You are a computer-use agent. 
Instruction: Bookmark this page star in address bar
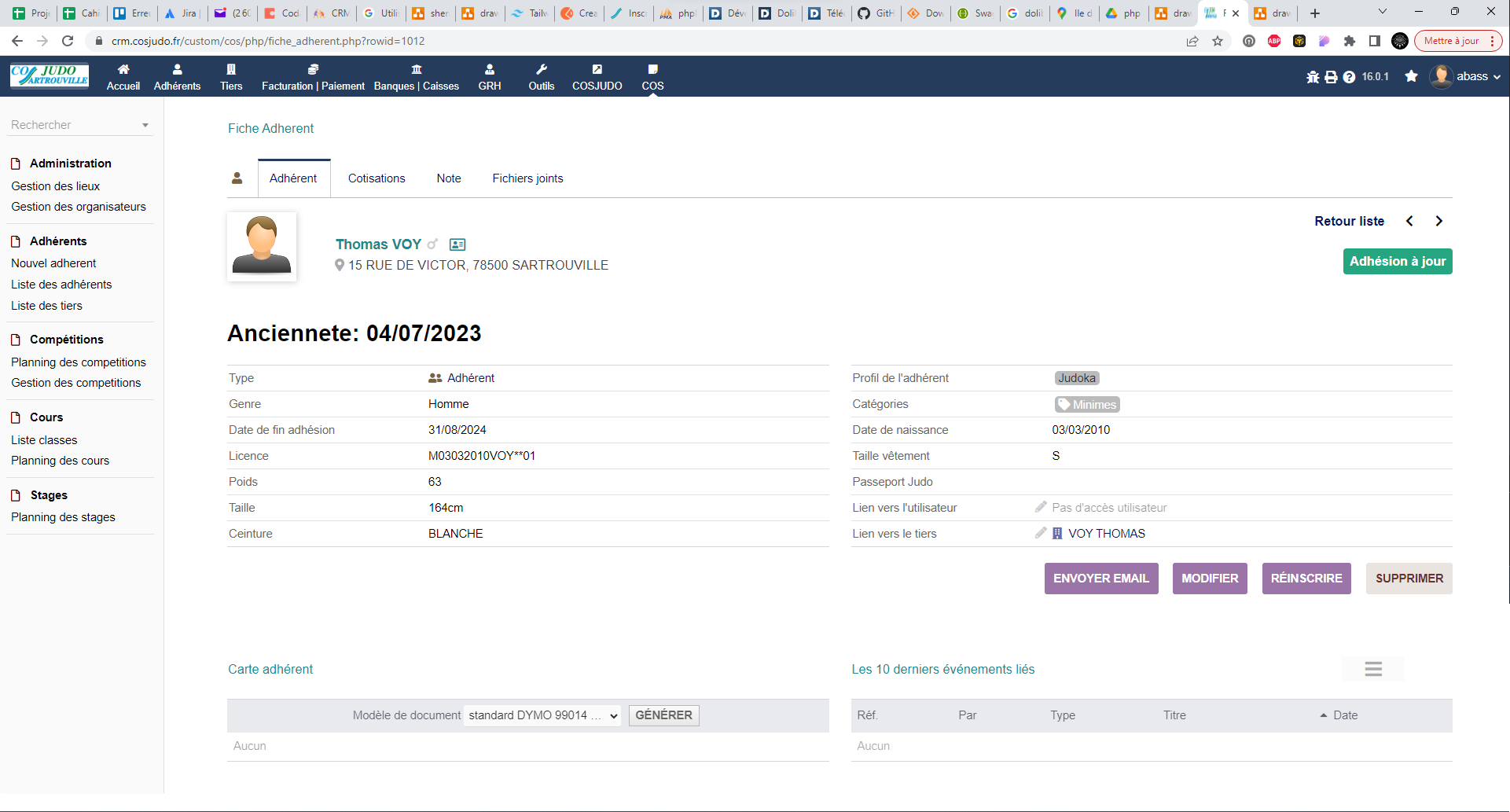pos(1218,41)
